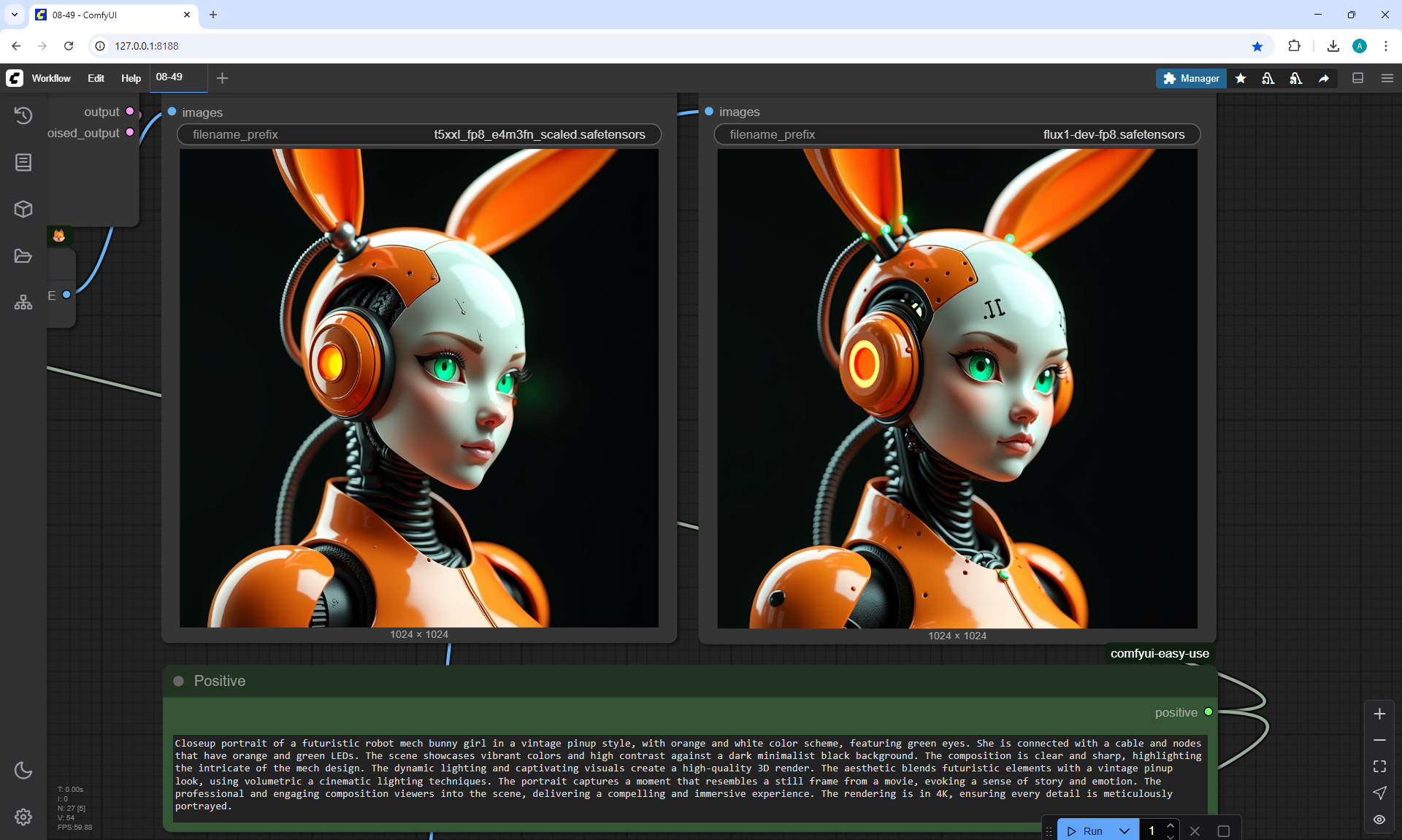
Task: Toggle link visibility eye icon
Action: coord(1379,820)
